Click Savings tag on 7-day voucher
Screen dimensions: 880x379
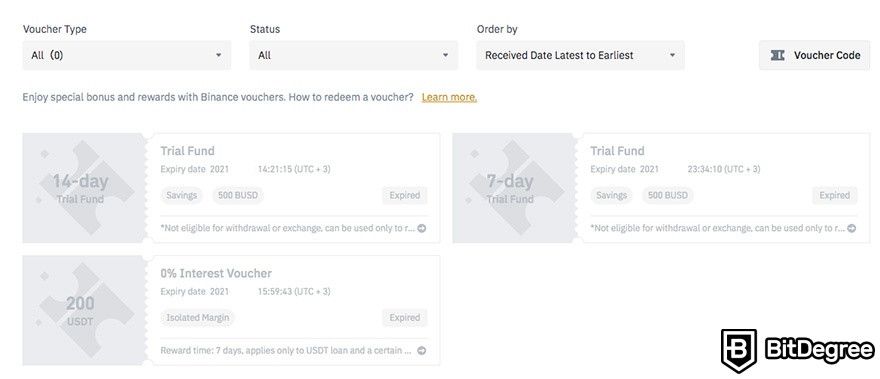pyautogui.click(x=611, y=195)
